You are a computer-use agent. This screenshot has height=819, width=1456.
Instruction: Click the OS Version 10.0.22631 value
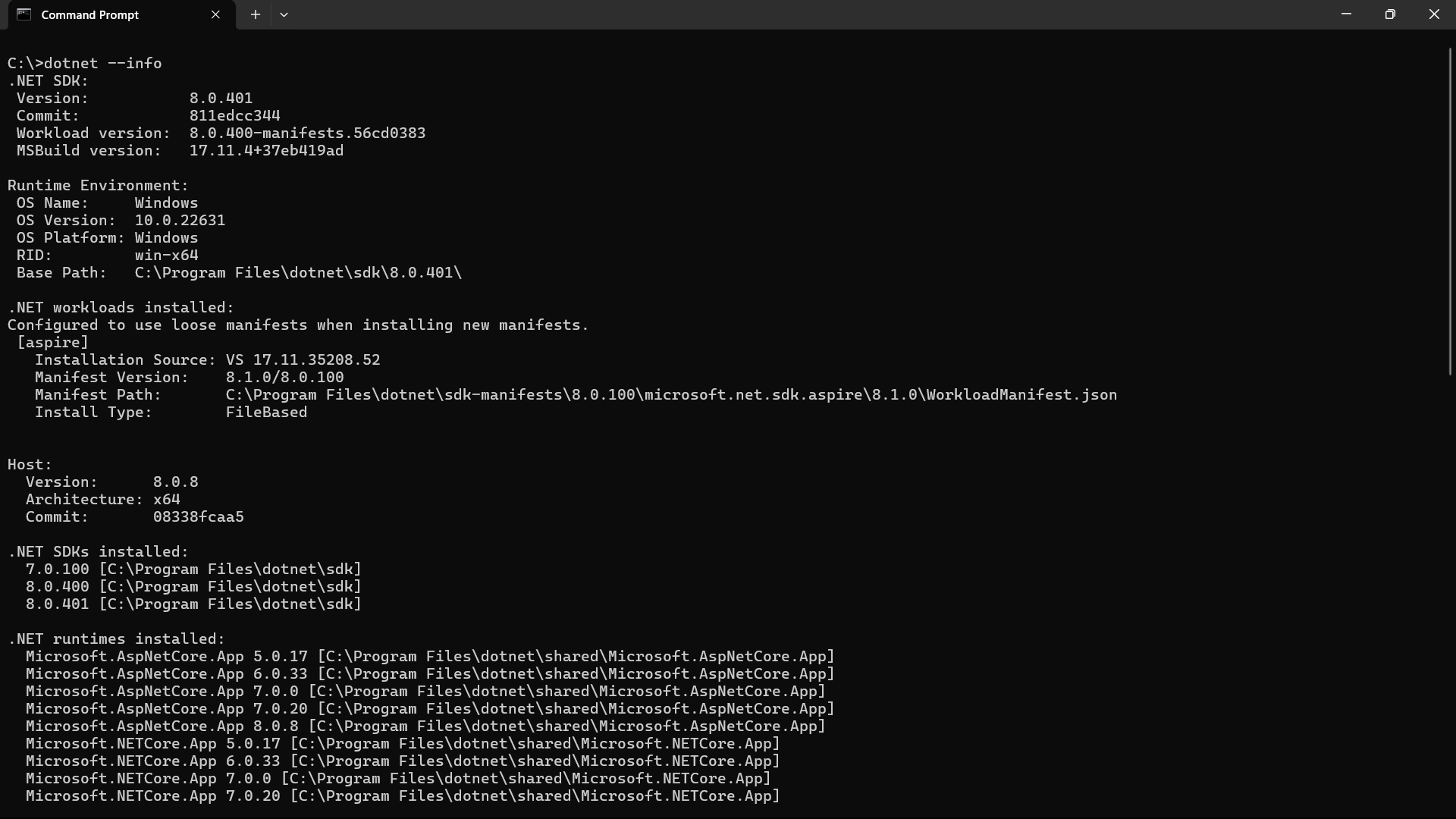(180, 220)
